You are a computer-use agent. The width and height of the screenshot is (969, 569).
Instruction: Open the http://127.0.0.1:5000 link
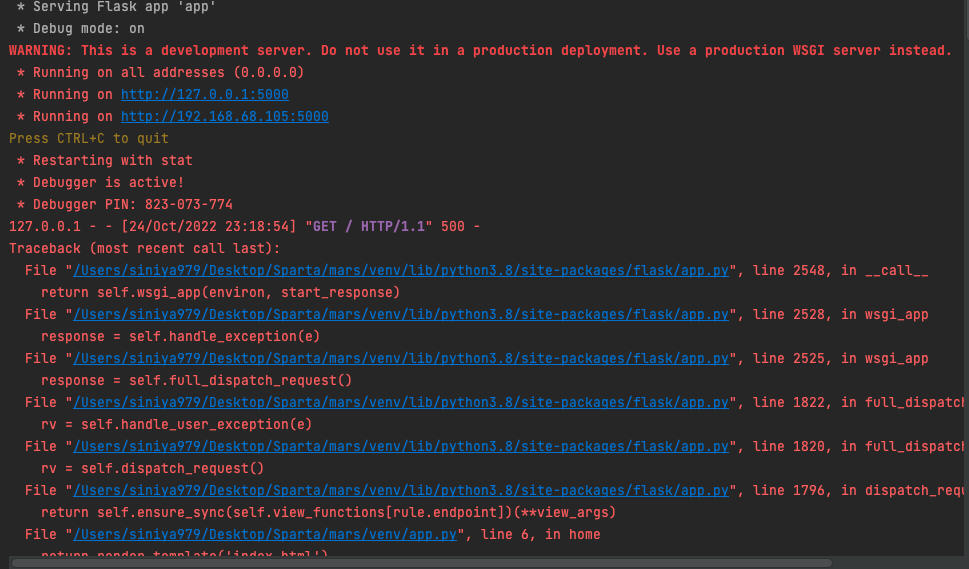205,95
